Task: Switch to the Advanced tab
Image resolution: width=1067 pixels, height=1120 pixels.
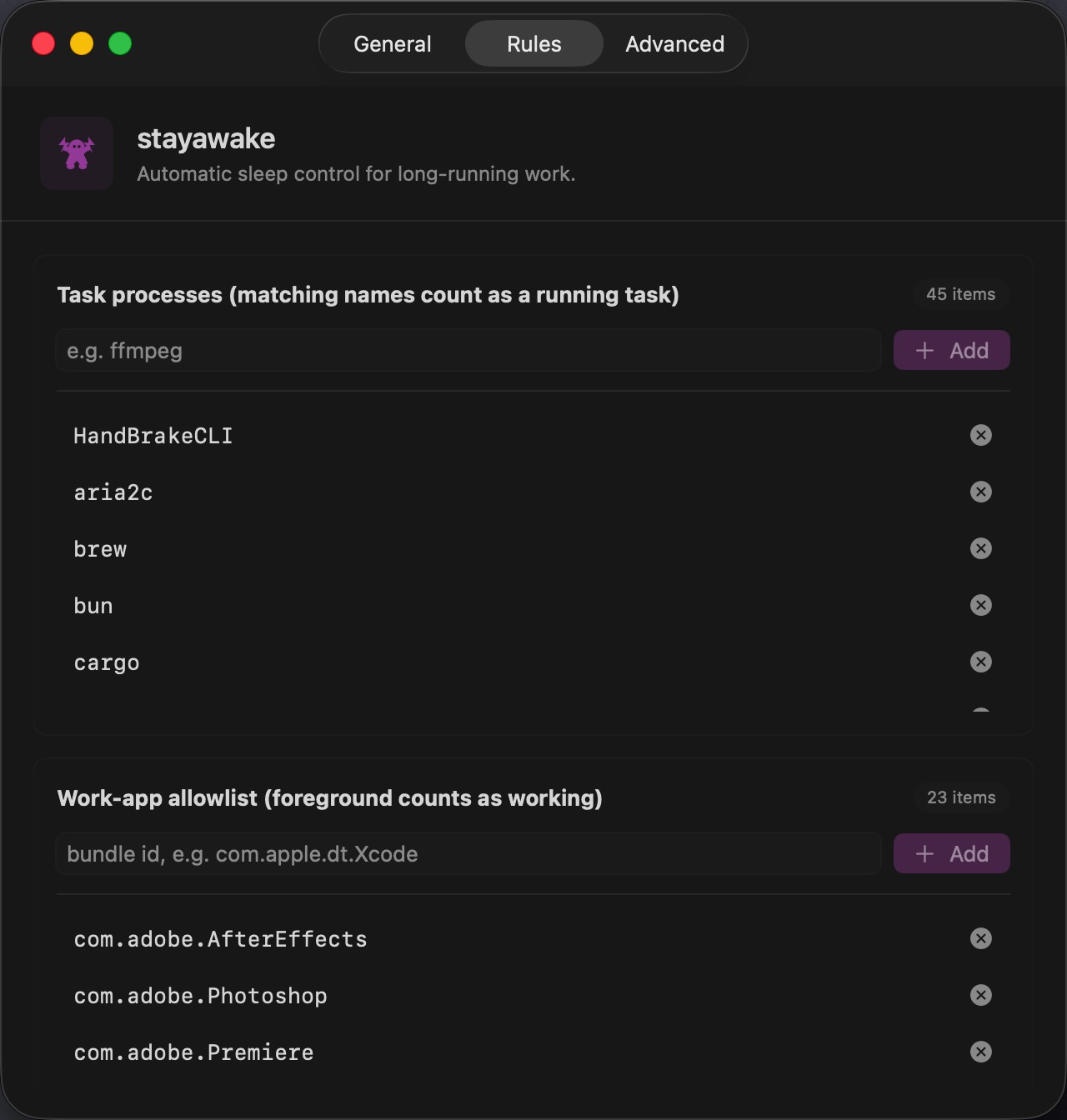Action: click(x=674, y=43)
